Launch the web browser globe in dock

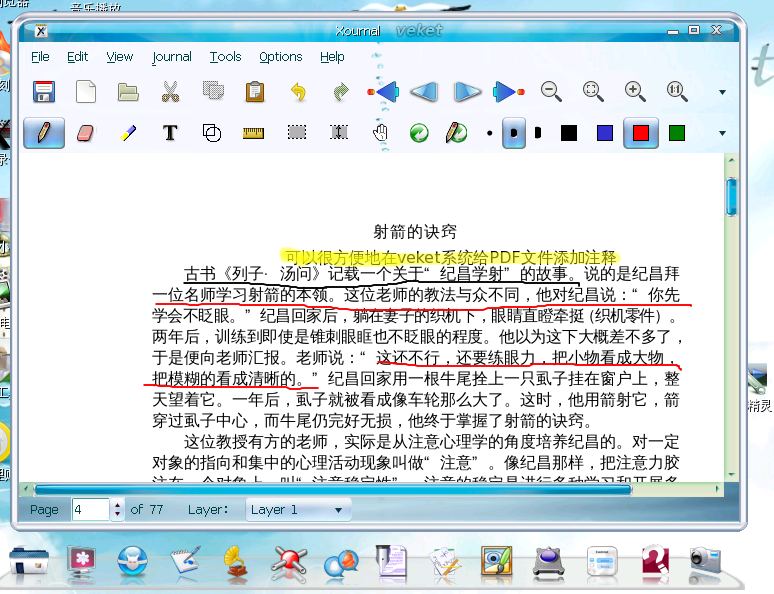pos(132,562)
